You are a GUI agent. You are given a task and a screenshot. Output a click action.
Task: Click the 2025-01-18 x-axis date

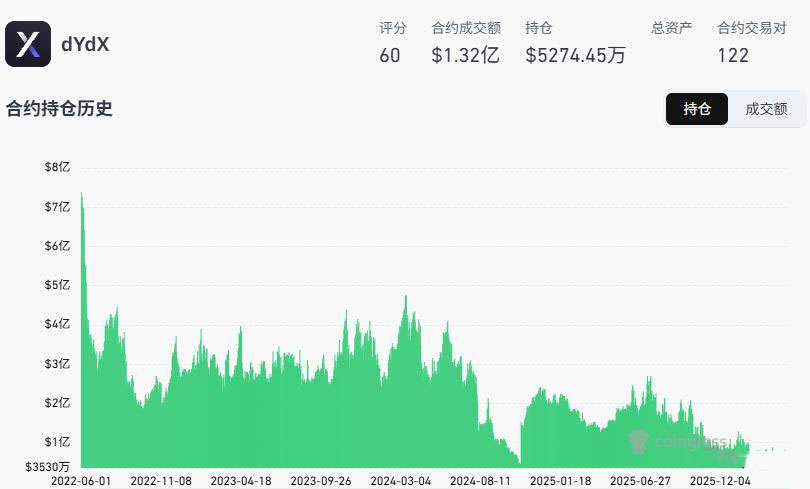(560, 481)
